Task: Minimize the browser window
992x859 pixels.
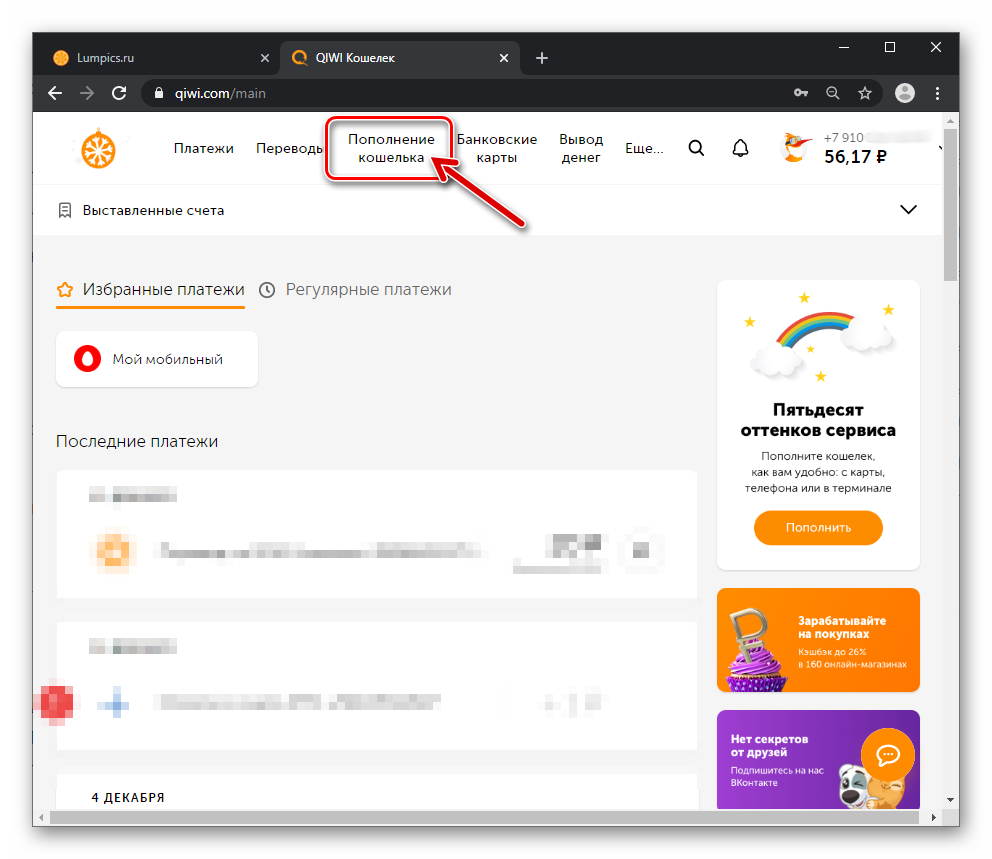Action: [x=843, y=47]
